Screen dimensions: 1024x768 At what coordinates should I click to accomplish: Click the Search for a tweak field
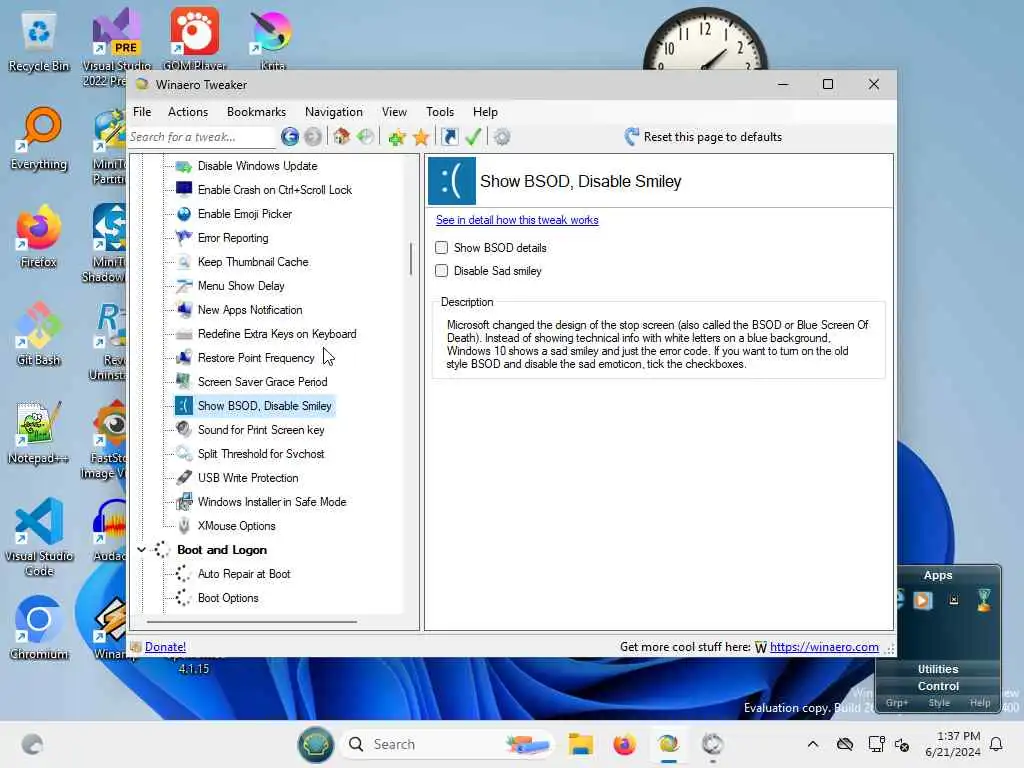[201, 136]
